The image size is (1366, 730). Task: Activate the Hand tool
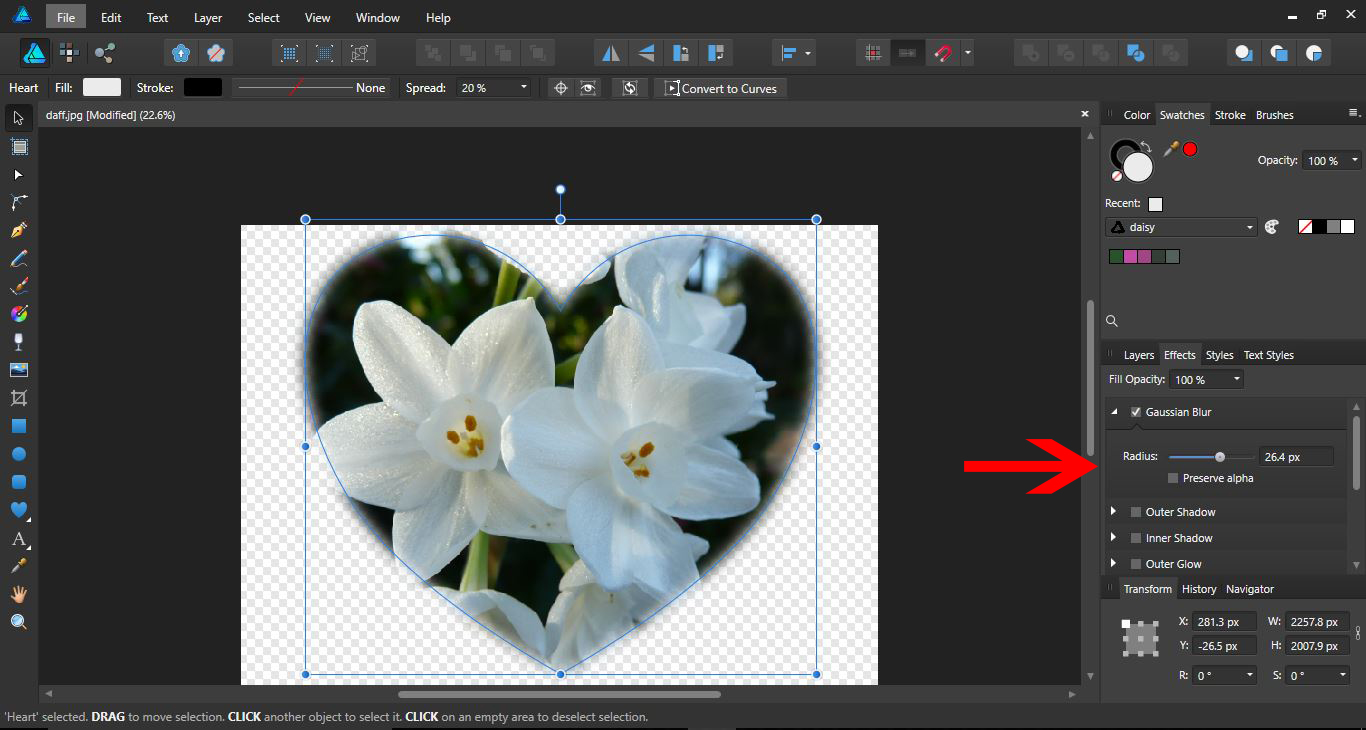click(x=18, y=593)
